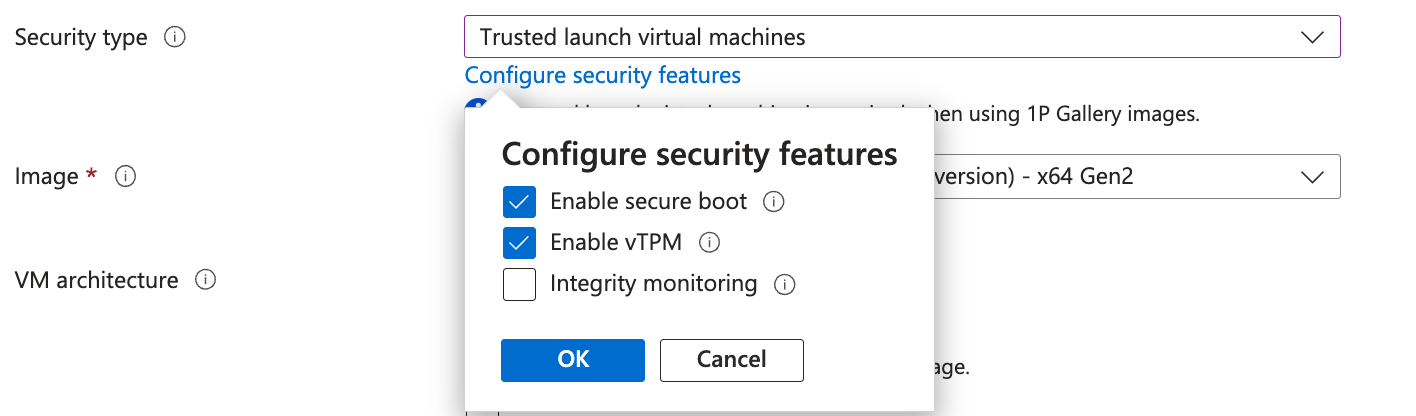Viewport: 1416px width, 416px height.
Task: Click the info icon beside Security type
Action: (175, 38)
